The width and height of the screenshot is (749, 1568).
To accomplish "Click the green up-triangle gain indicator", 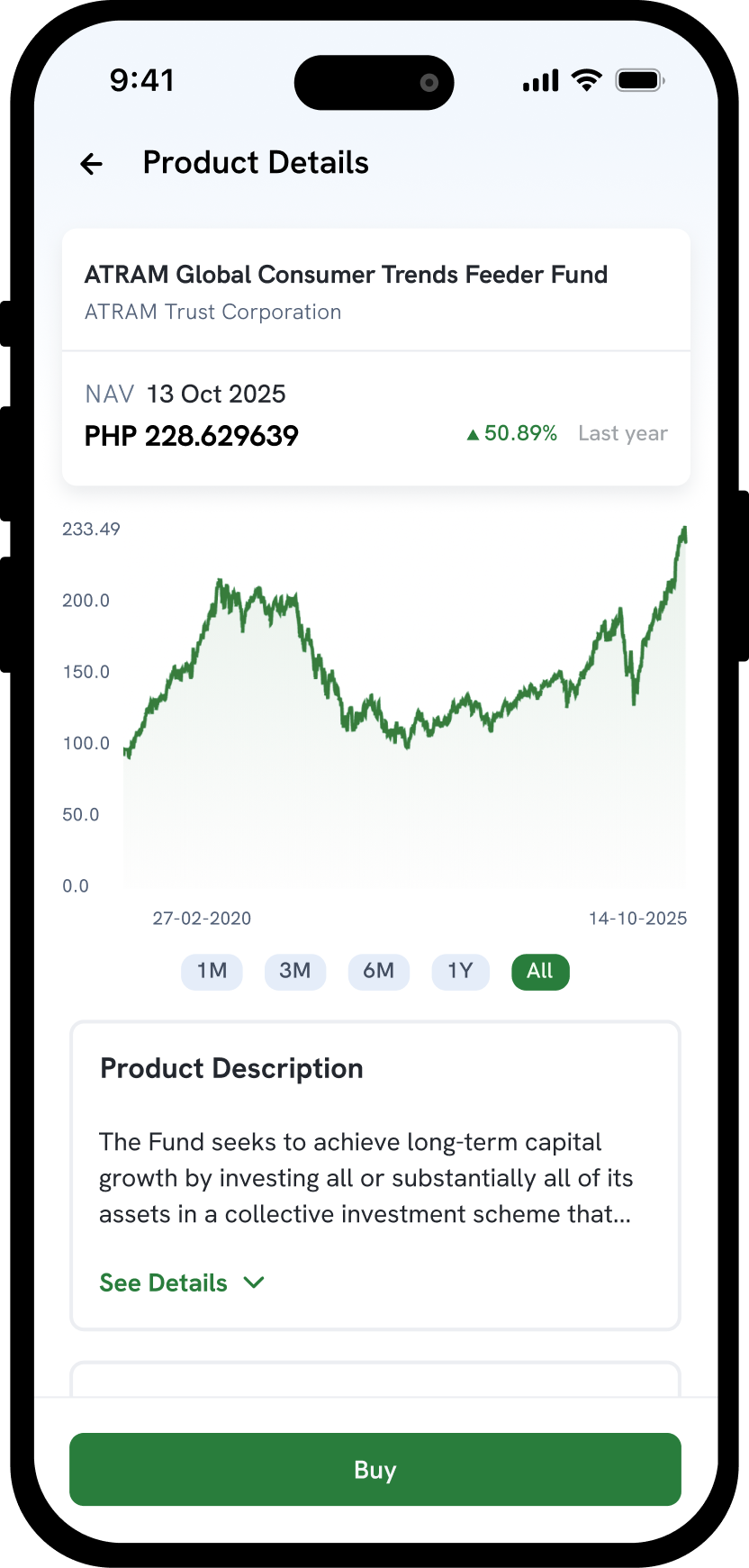I will (473, 435).
